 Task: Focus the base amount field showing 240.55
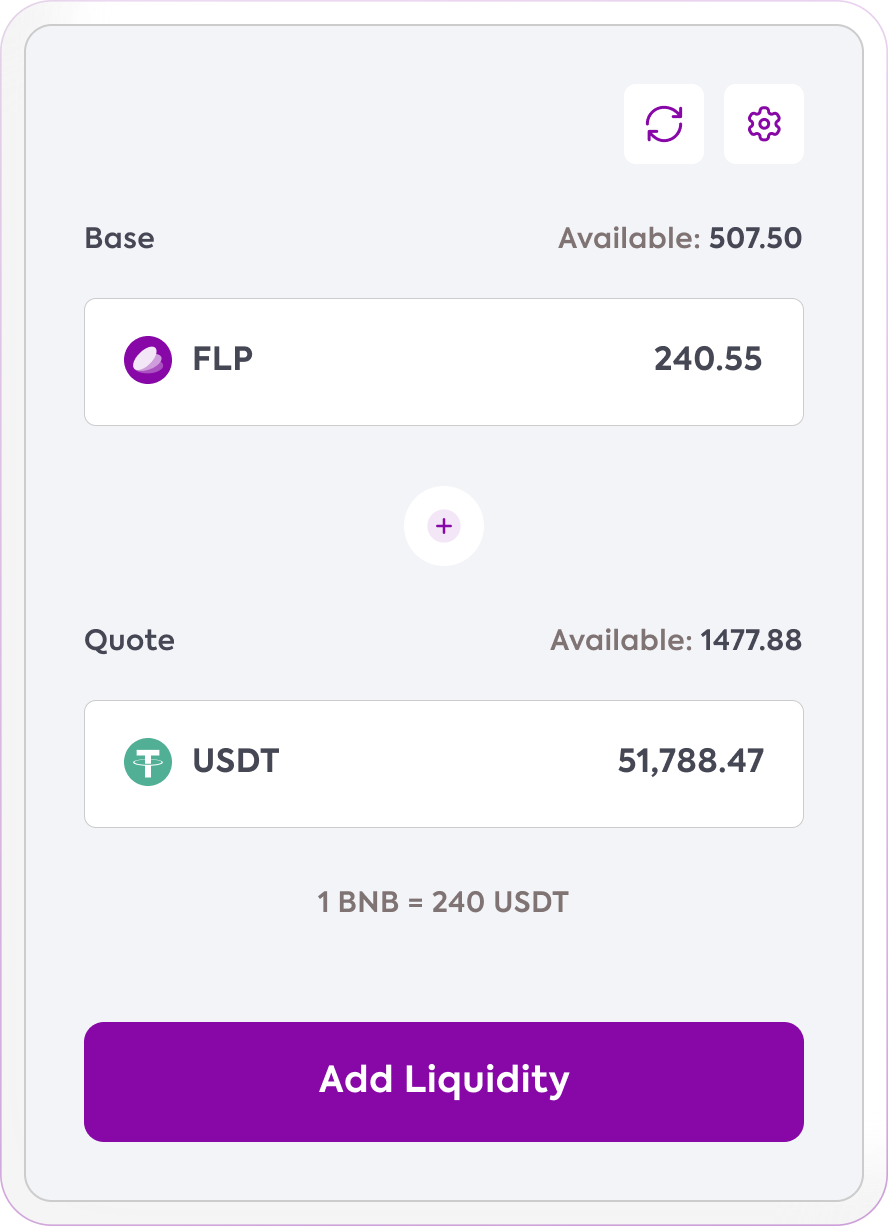tap(708, 359)
